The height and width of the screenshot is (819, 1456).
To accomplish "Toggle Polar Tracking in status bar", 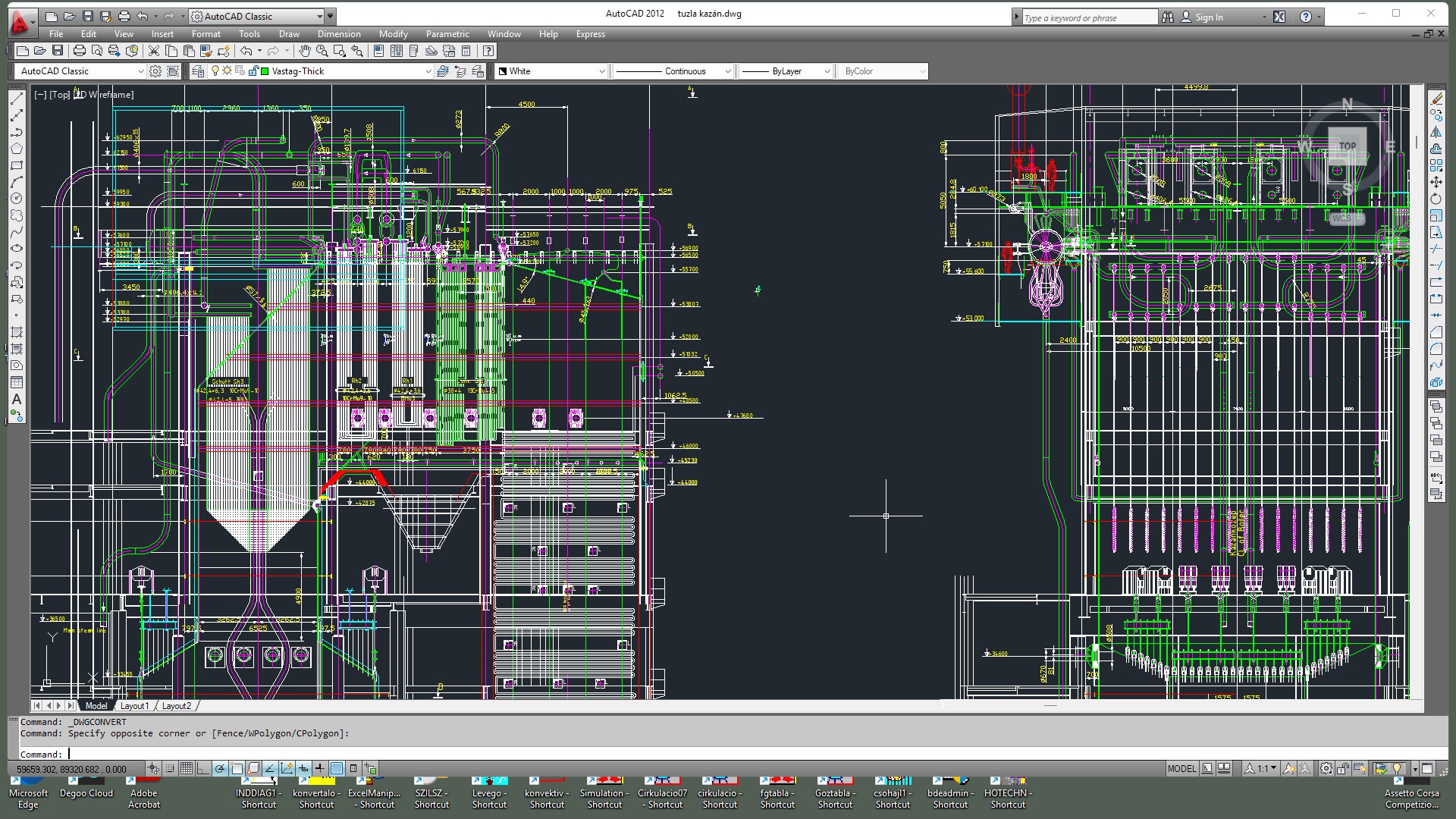I will pos(220,769).
